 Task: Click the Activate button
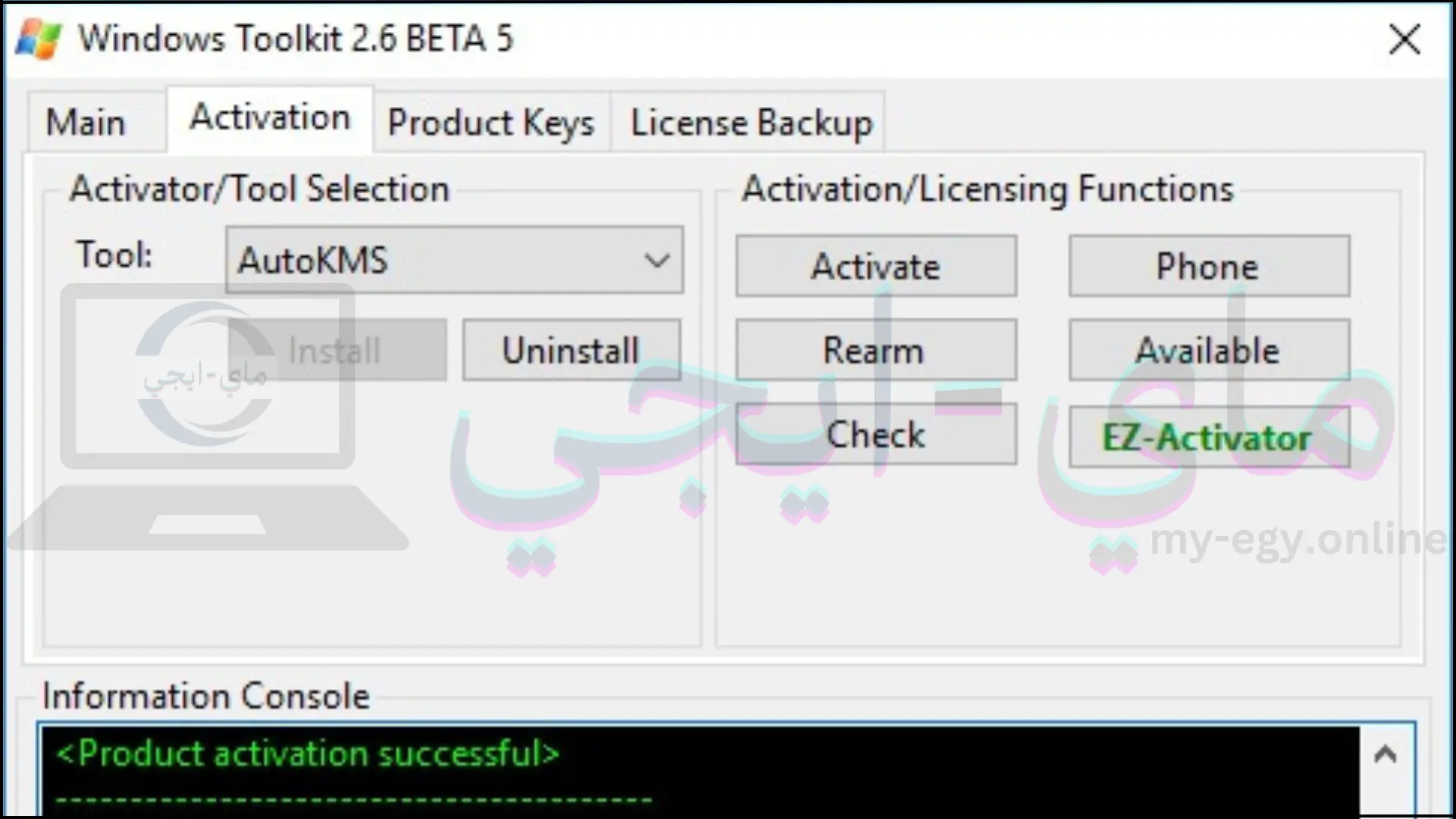click(875, 265)
